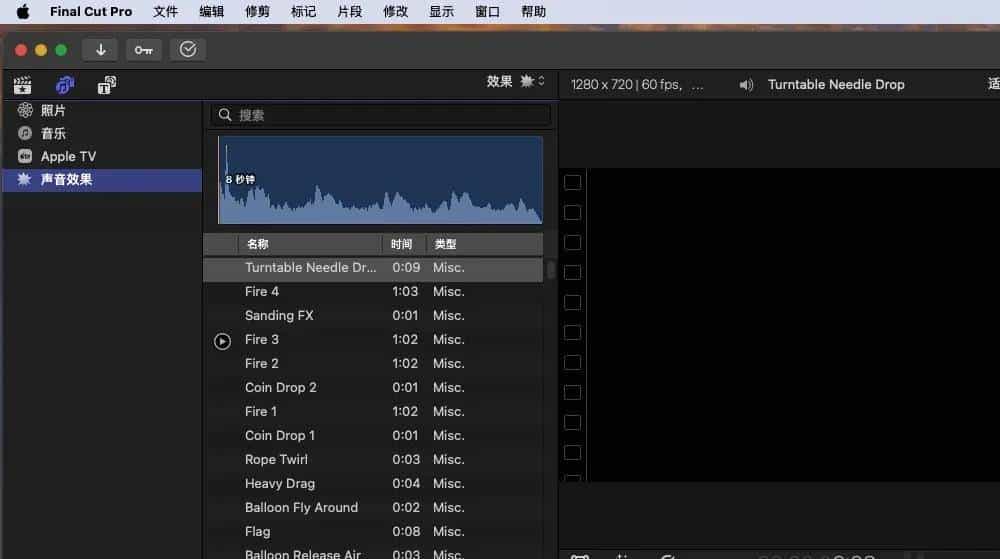1000x559 pixels.
Task: Select the Turntable Needle Drop row
Action: [x=373, y=268]
